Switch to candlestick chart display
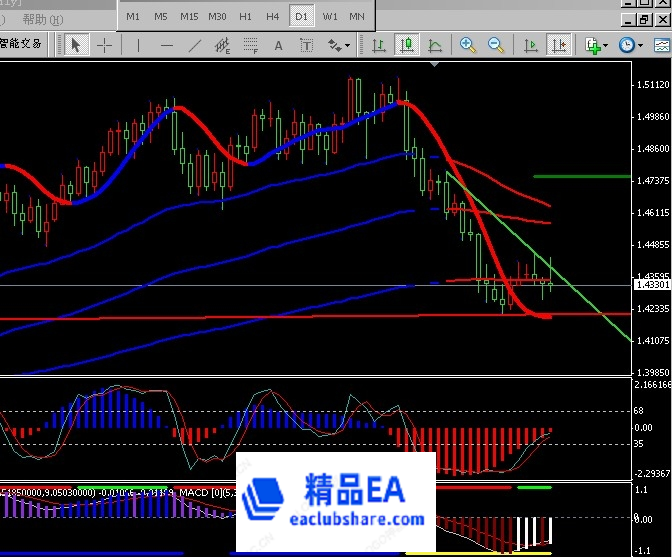672x557 pixels. pyautogui.click(x=407, y=45)
